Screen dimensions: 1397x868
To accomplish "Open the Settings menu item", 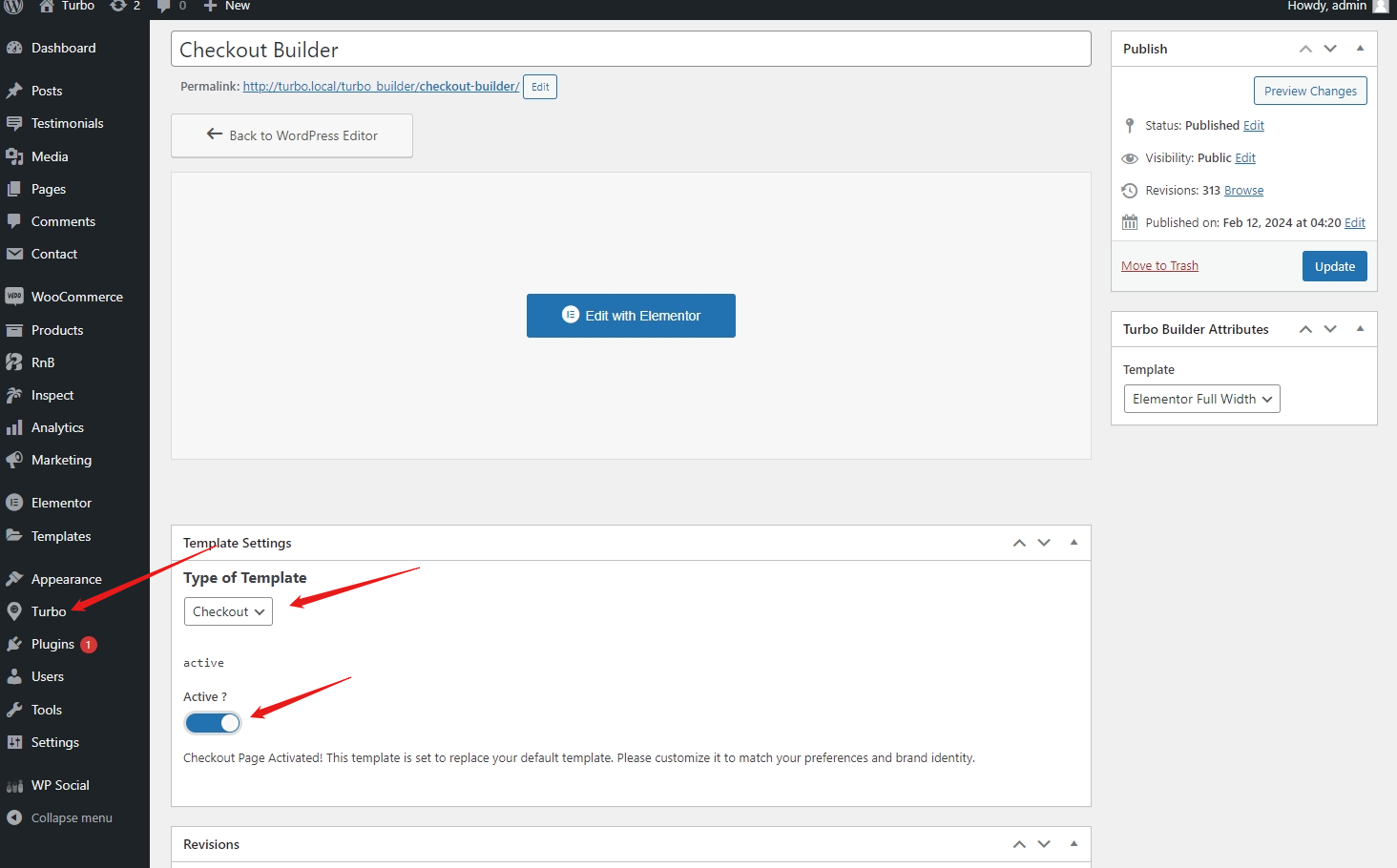I will click(x=74, y=742).
